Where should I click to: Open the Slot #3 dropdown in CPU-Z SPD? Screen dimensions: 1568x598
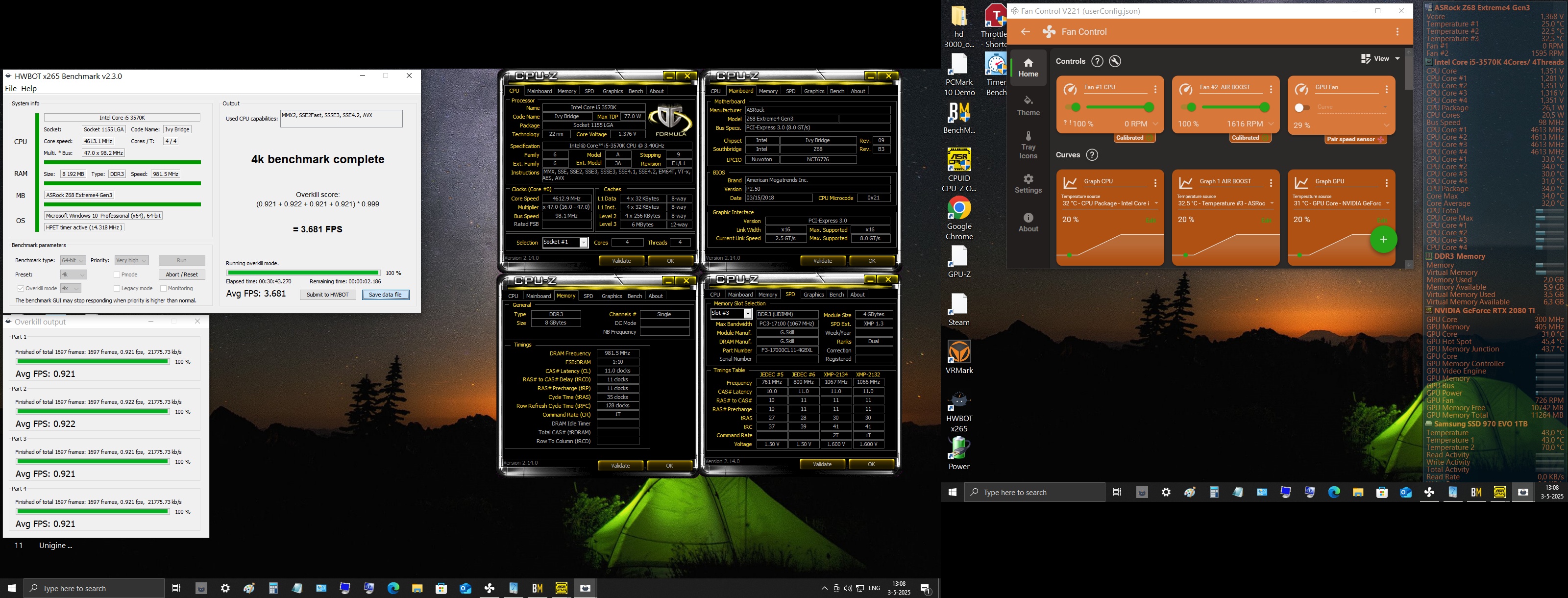(732, 314)
